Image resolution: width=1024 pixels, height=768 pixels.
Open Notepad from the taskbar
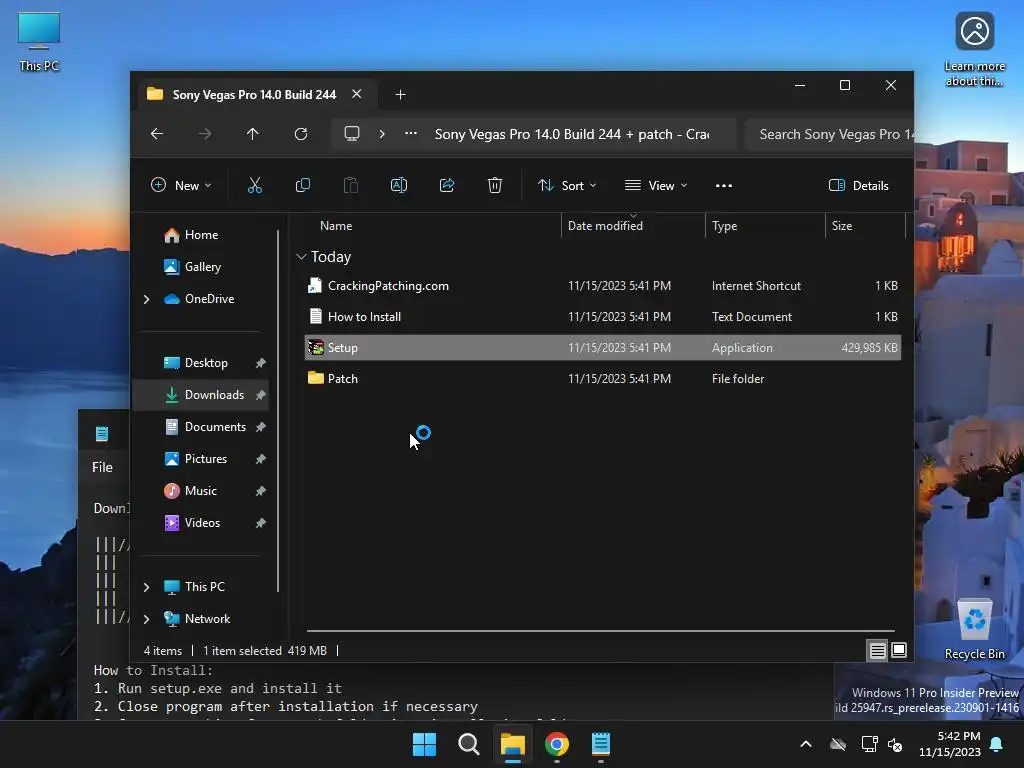pos(601,744)
